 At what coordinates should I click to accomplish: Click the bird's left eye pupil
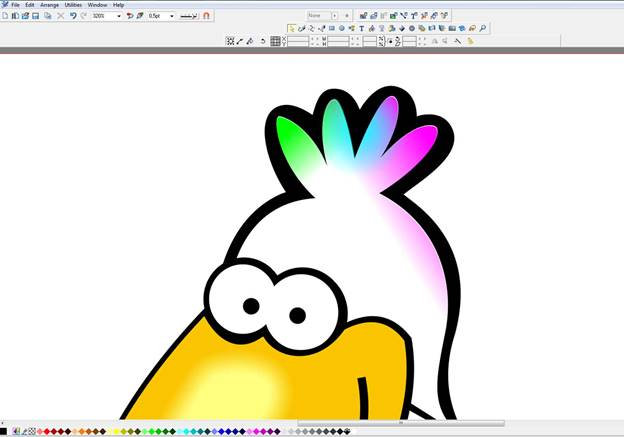251,306
